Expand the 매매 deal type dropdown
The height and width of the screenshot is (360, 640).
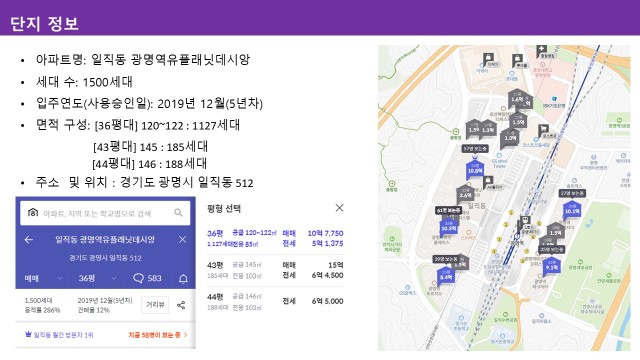(x=43, y=278)
